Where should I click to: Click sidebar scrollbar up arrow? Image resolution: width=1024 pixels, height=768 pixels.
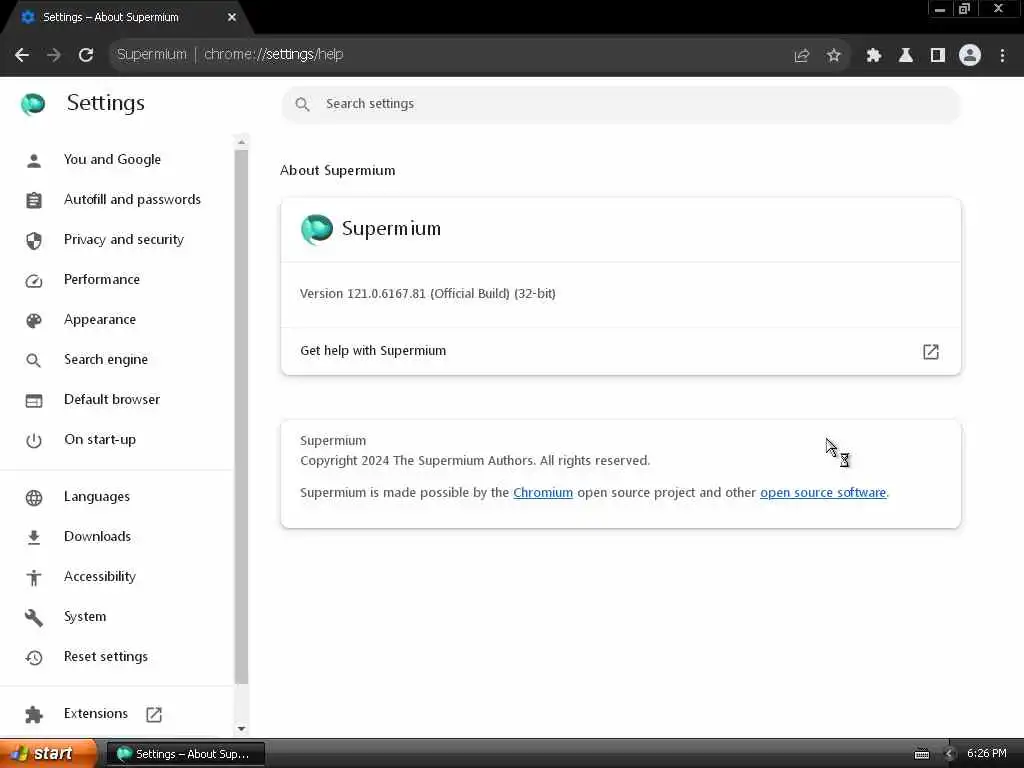tap(241, 142)
